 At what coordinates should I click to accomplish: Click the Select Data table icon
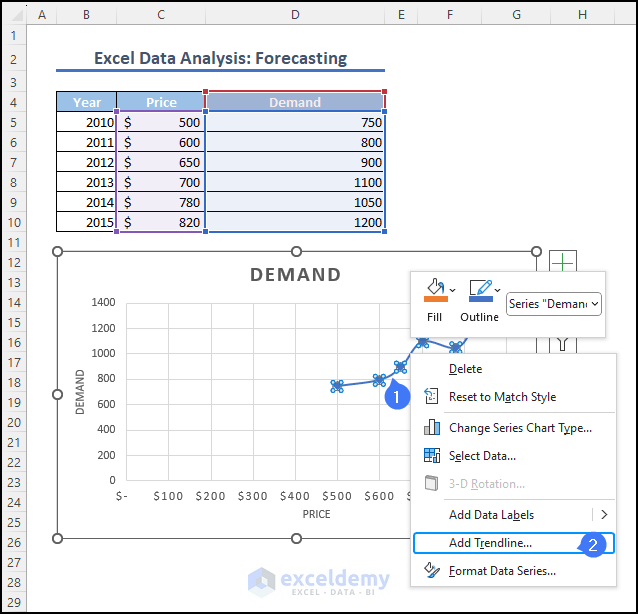432,455
